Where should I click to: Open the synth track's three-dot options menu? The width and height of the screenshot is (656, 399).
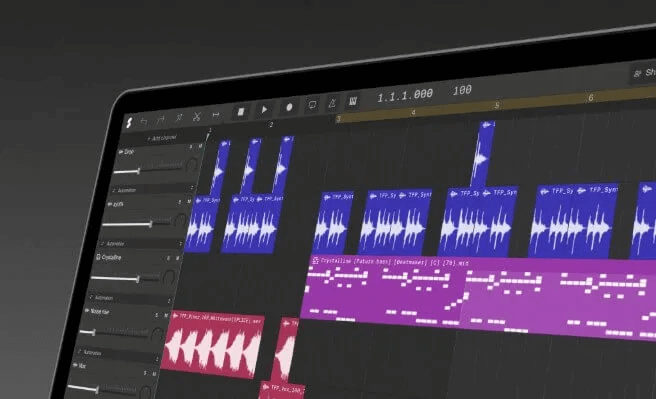click(181, 243)
